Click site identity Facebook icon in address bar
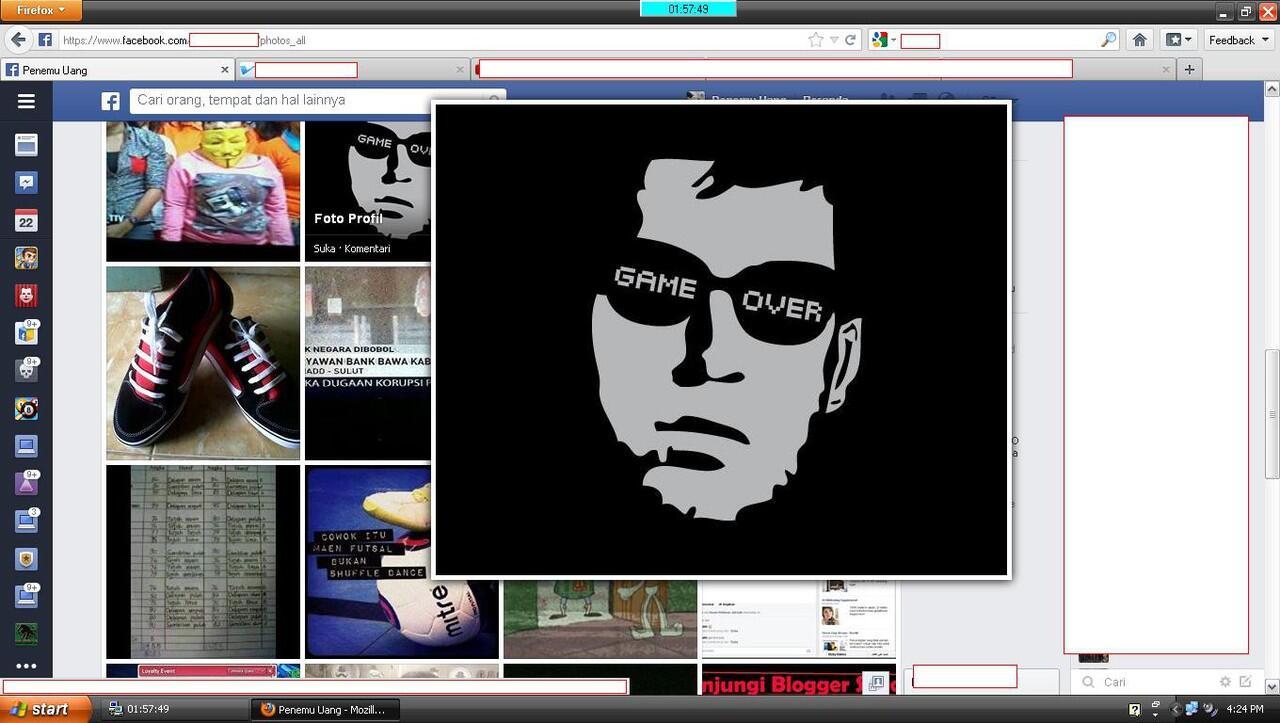The image size is (1280, 723). [45, 40]
